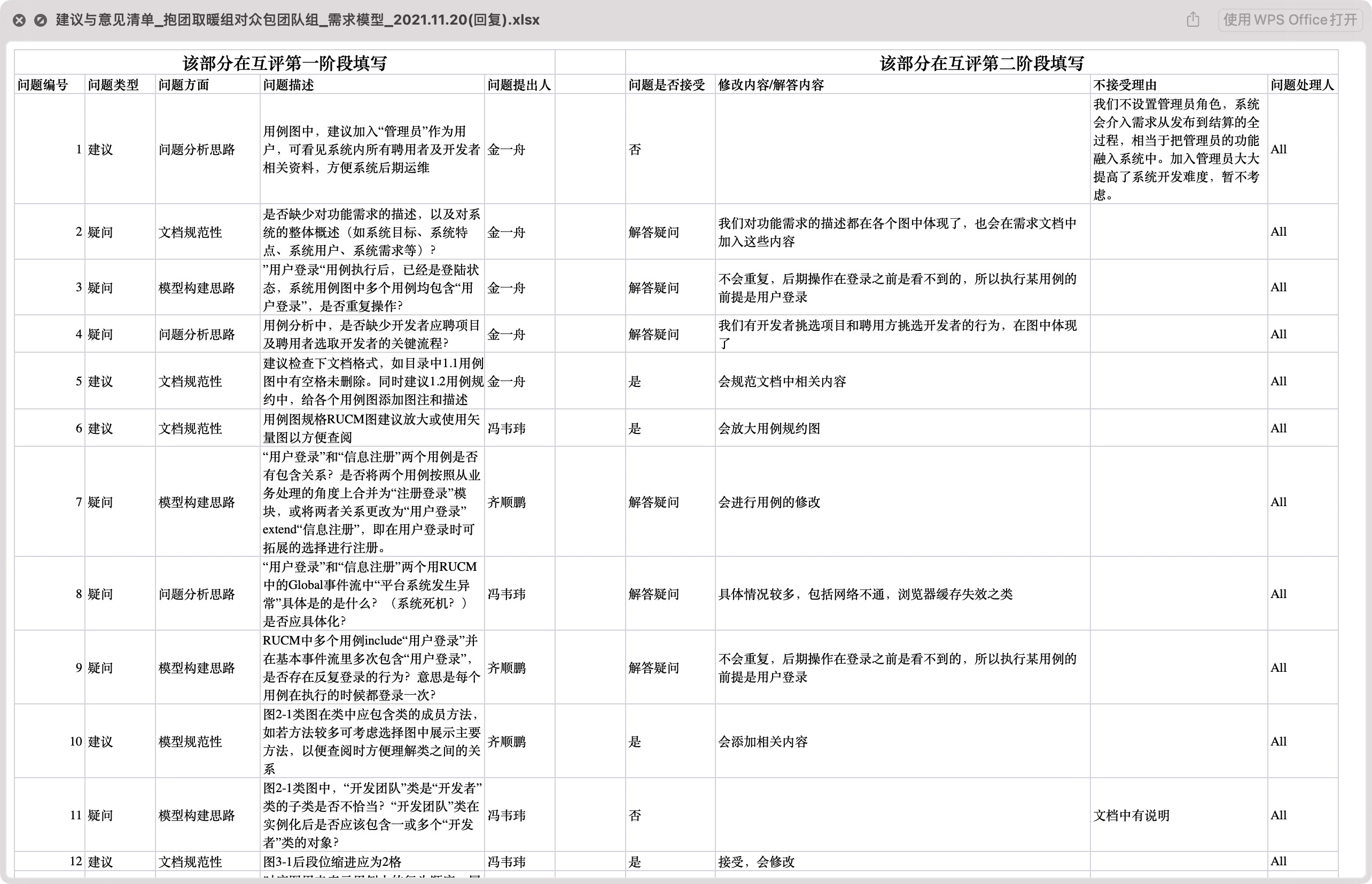Click the 会放大用例规约图 answer cell
Viewport: 1372px width, 884px height.
click(x=769, y=428)
